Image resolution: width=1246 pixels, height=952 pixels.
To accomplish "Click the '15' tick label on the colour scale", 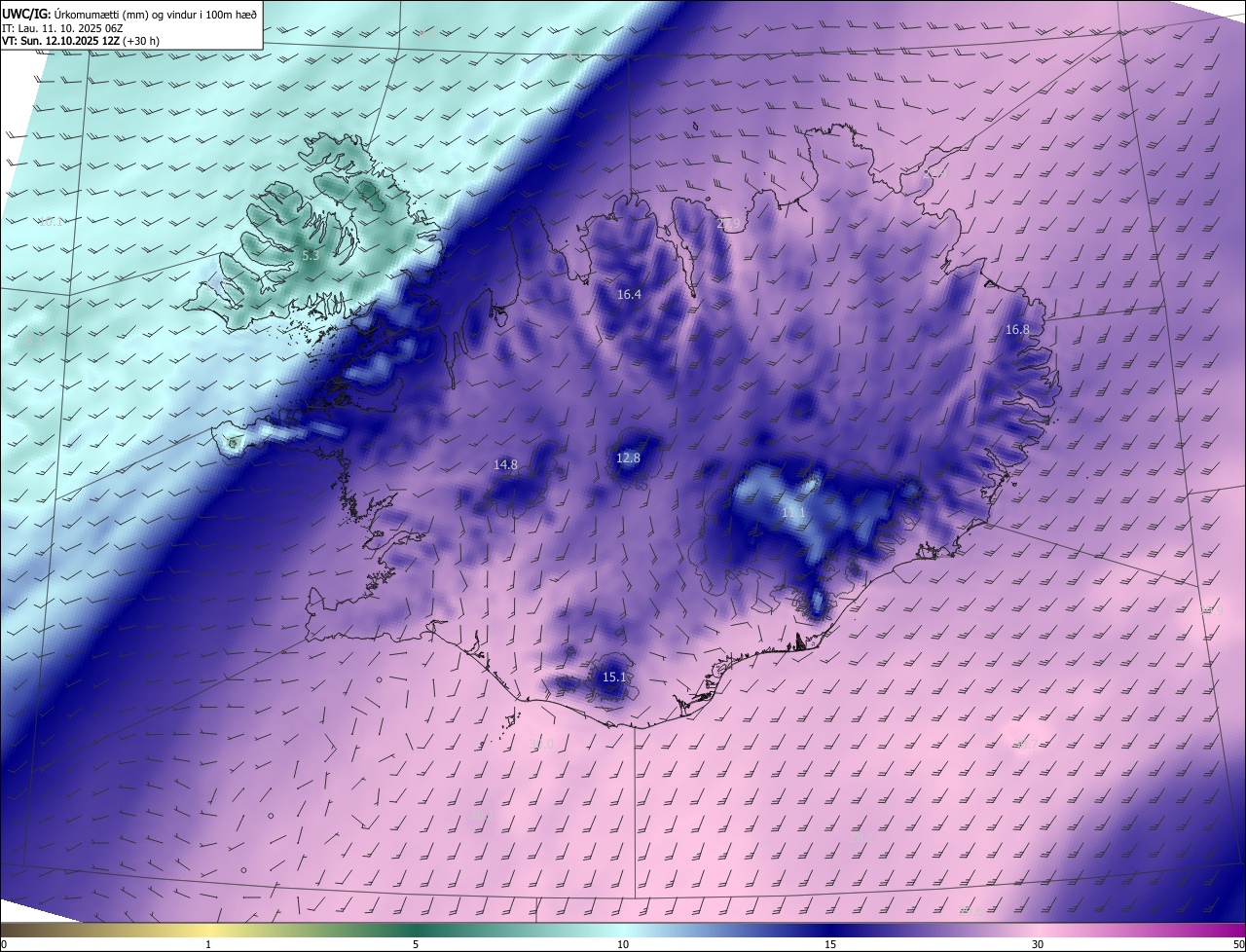I will [830, 944].
